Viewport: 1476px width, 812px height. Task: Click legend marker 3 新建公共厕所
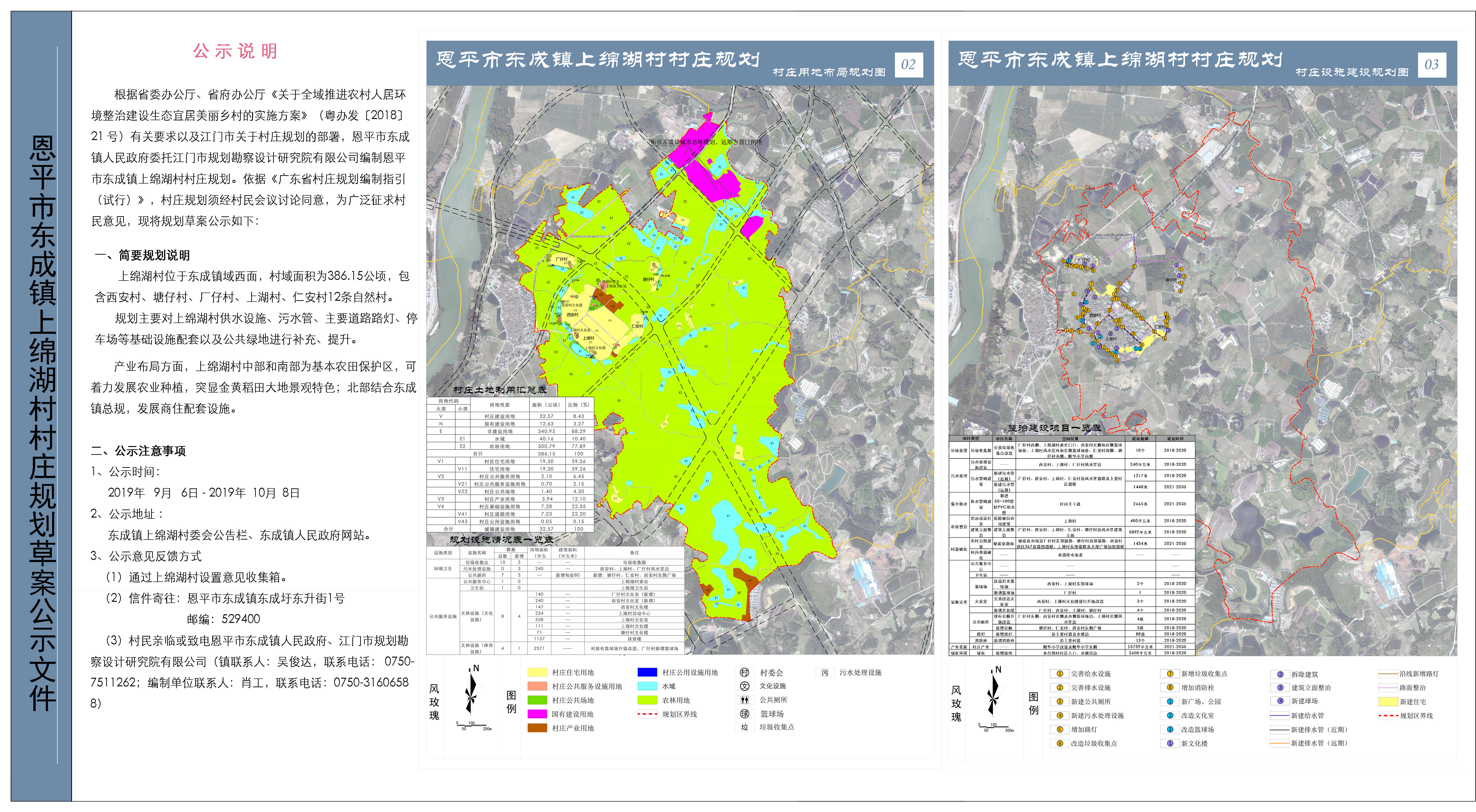click(1060, 701)
